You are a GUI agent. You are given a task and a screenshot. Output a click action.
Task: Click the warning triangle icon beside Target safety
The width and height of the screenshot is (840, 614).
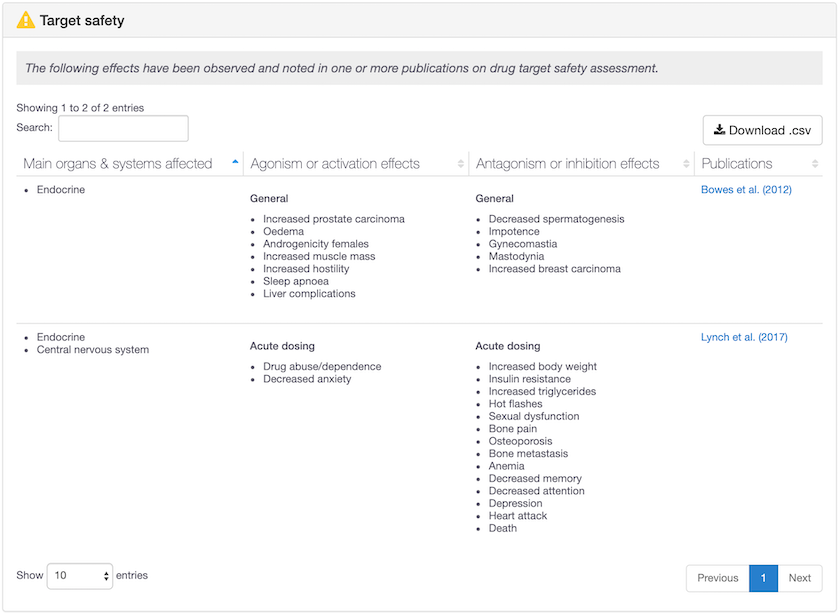pyautogui.click(x=26, y=20)
